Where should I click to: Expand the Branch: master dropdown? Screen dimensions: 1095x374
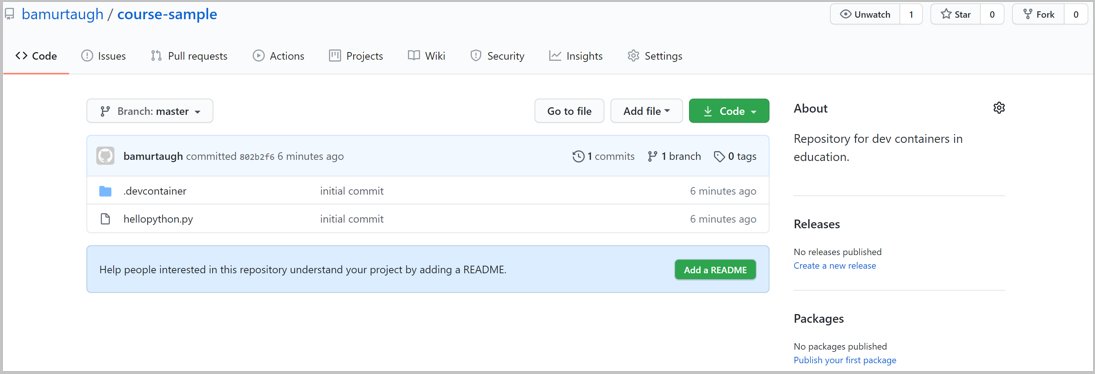point(150,111)
